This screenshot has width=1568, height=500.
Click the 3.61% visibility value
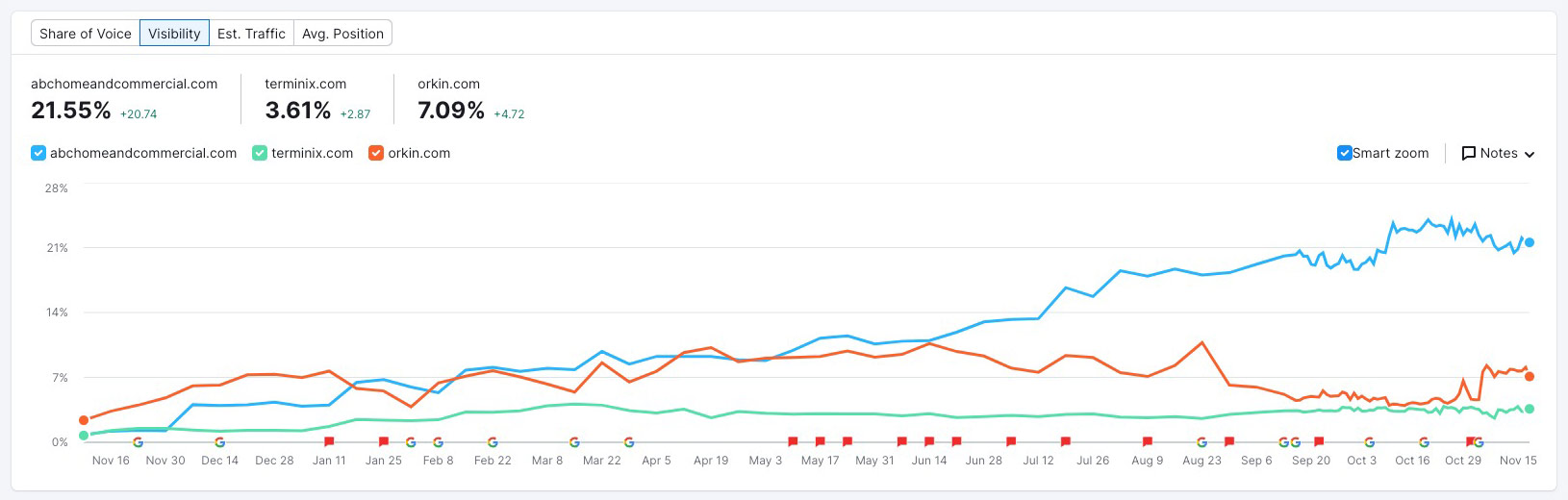click(x=298, y=111)
